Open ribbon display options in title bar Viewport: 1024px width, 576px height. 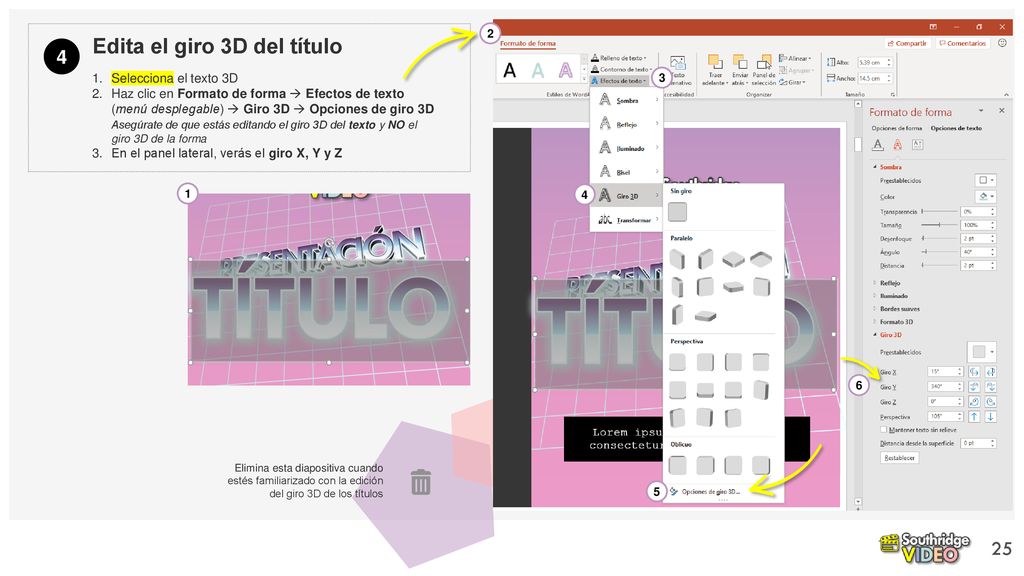[x=933, y=27]
